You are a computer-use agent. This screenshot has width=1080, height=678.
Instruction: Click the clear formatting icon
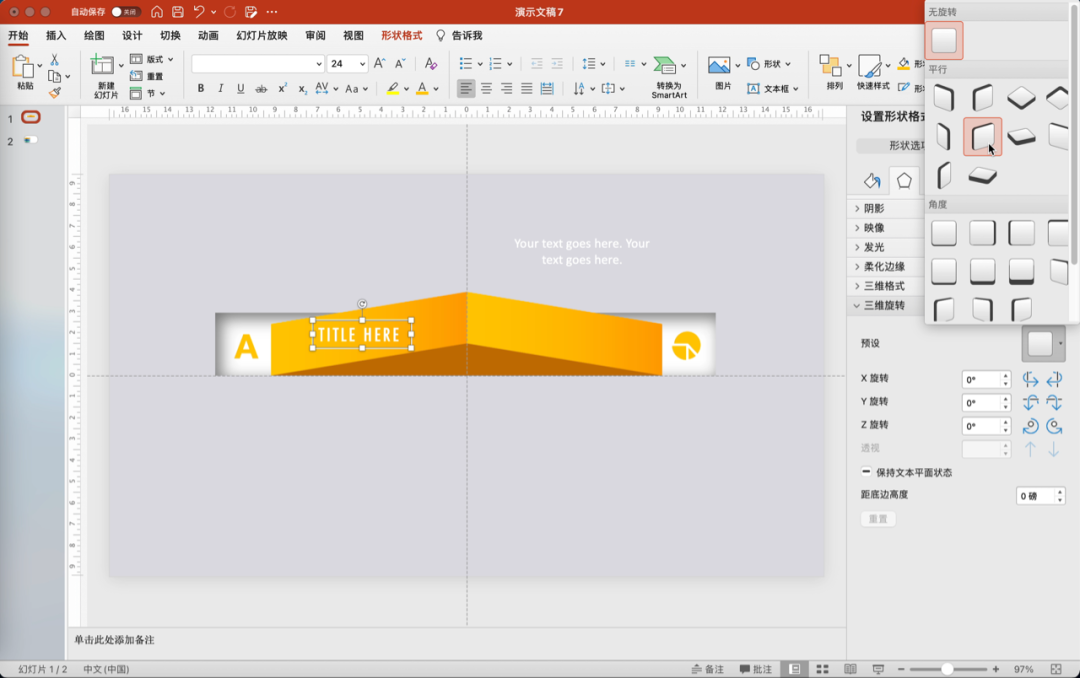click(431, 64)
